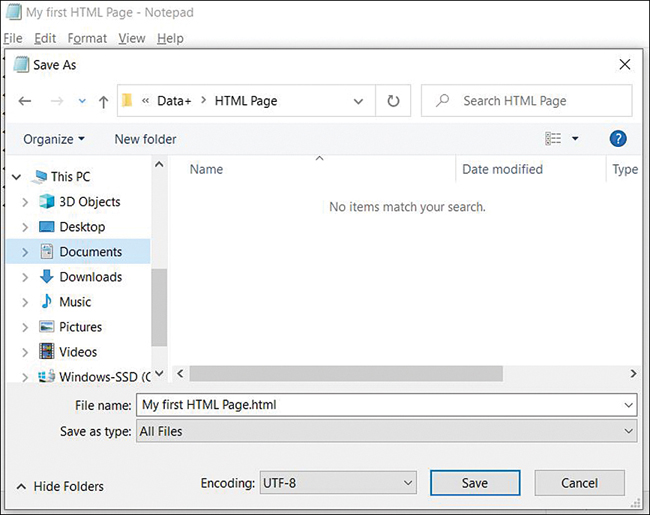This screenshot has height=515, width=650.
Task: Click the Videos filmstrip icon
Action: [x=46, y=352]
